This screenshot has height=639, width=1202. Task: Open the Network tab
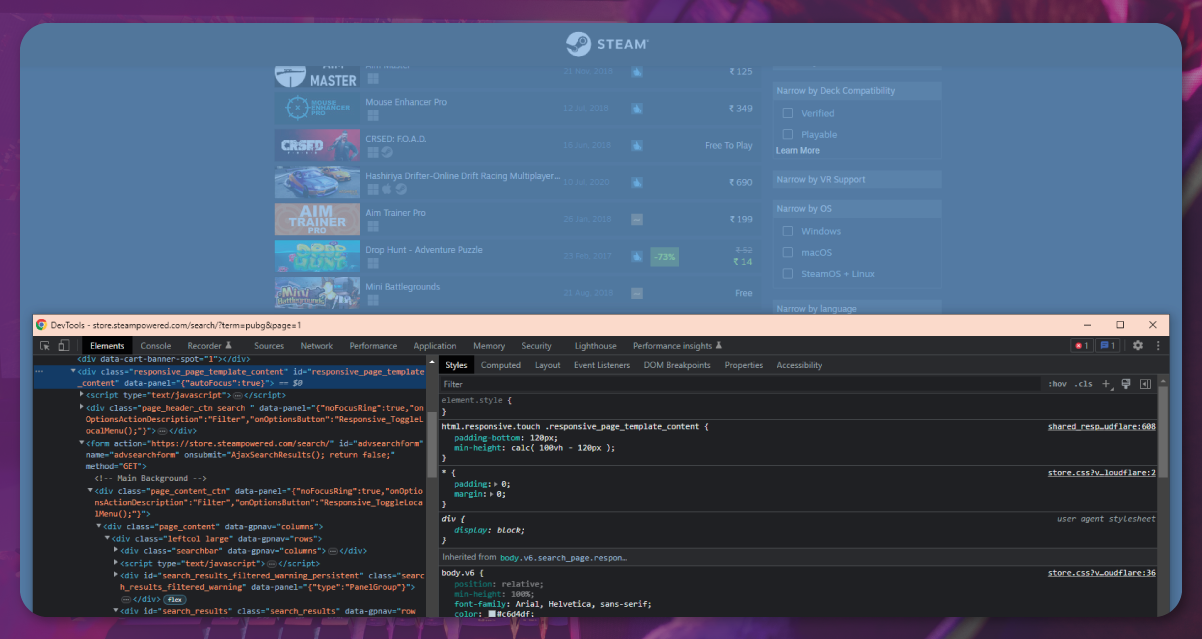point(317,346)
